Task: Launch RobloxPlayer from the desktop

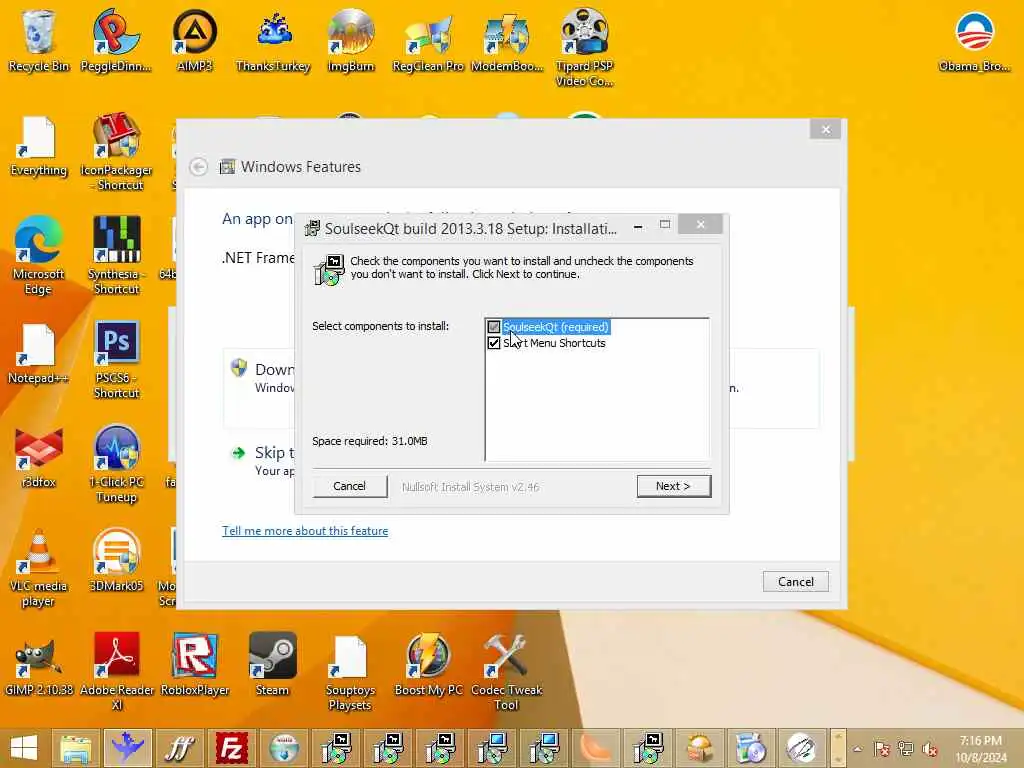Action: pos(195,664)
